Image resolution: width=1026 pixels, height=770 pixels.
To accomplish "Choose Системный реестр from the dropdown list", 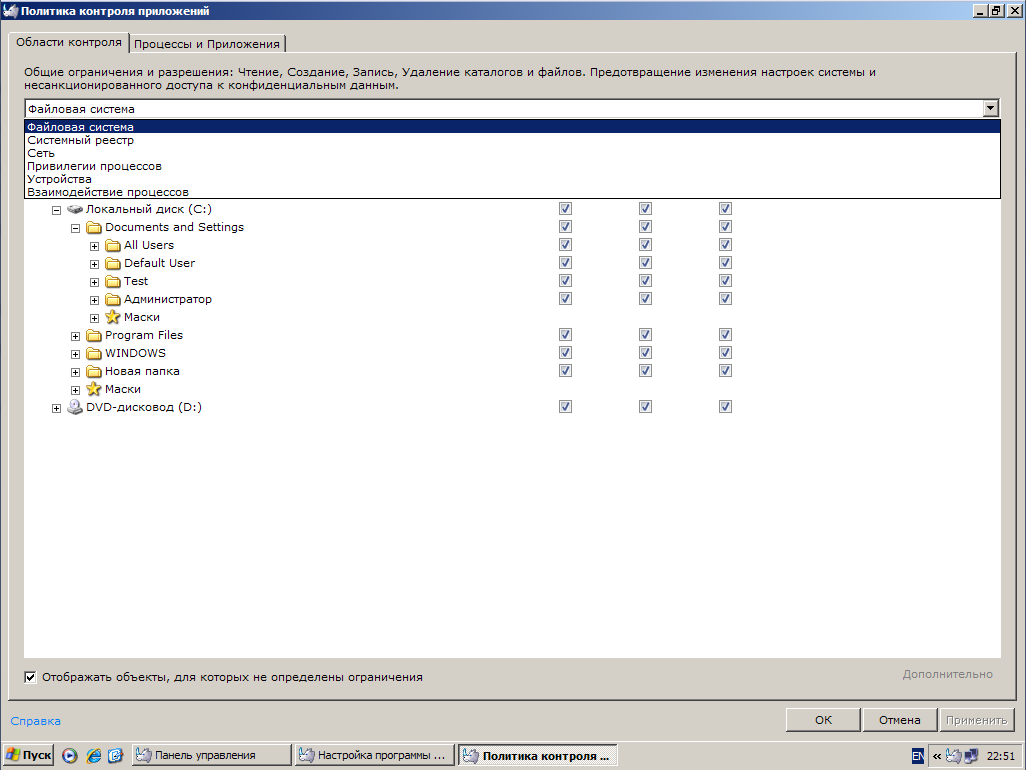I will [x=512, y=140].
